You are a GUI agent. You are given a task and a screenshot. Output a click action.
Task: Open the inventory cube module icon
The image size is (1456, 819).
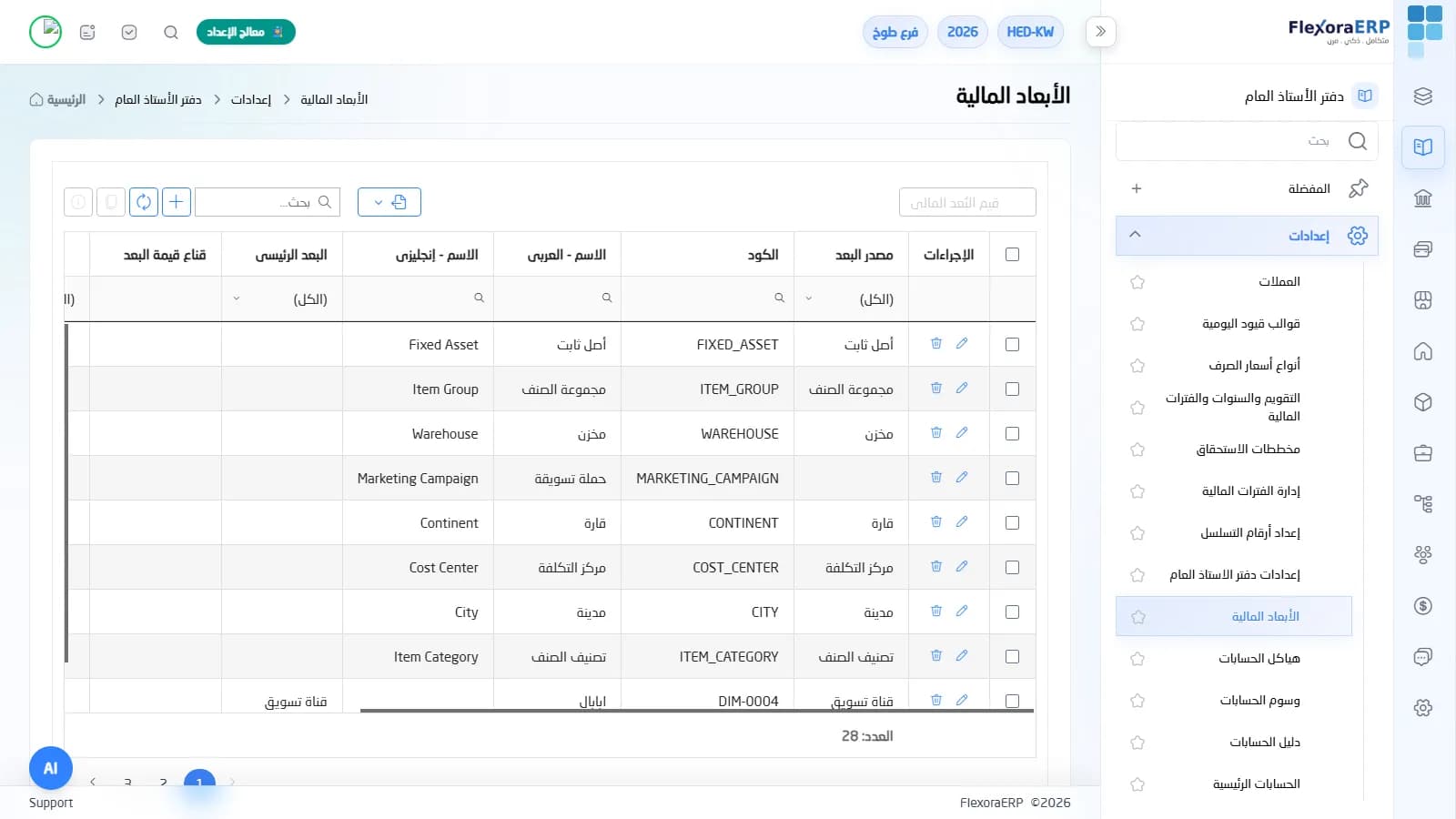(1423, 402)
